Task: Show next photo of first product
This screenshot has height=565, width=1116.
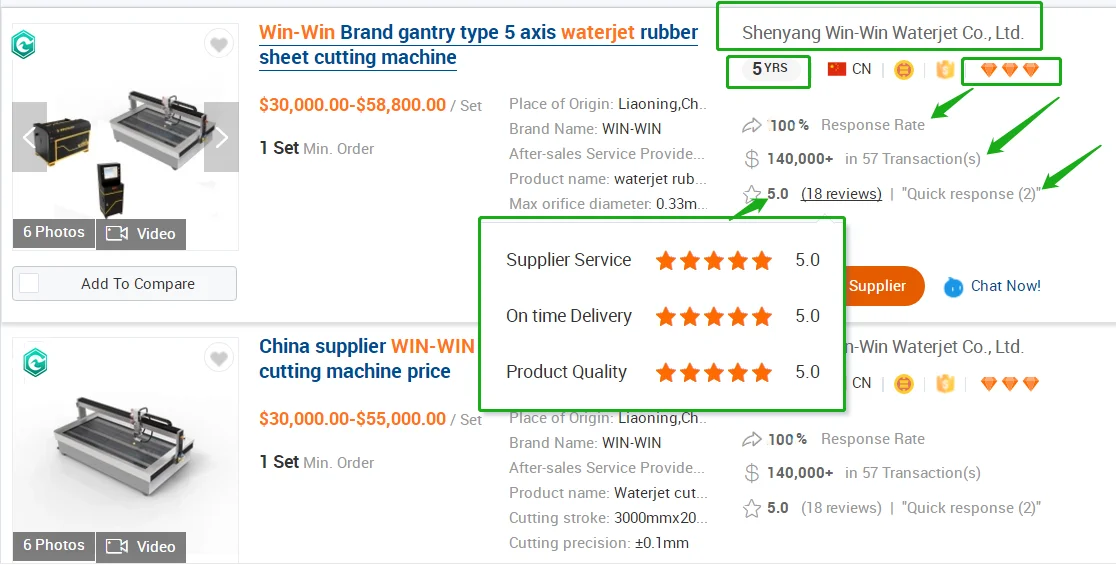Action: (221, 137)
